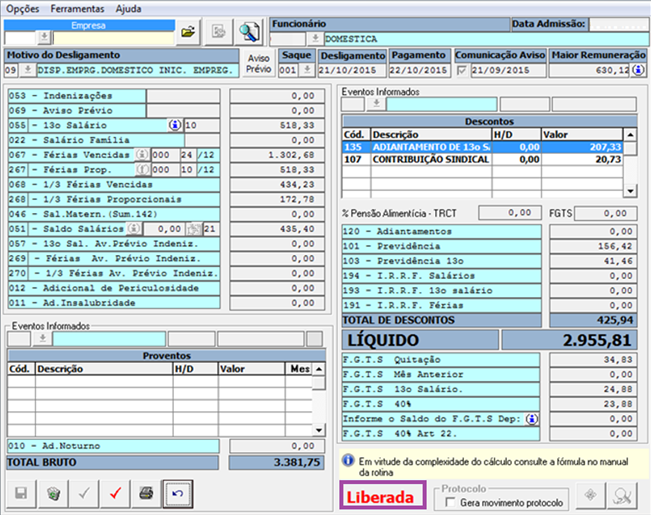Enable Gera movimento protocolo checkbox
This screenshot has width=651, height=515.
click(450, 503)
